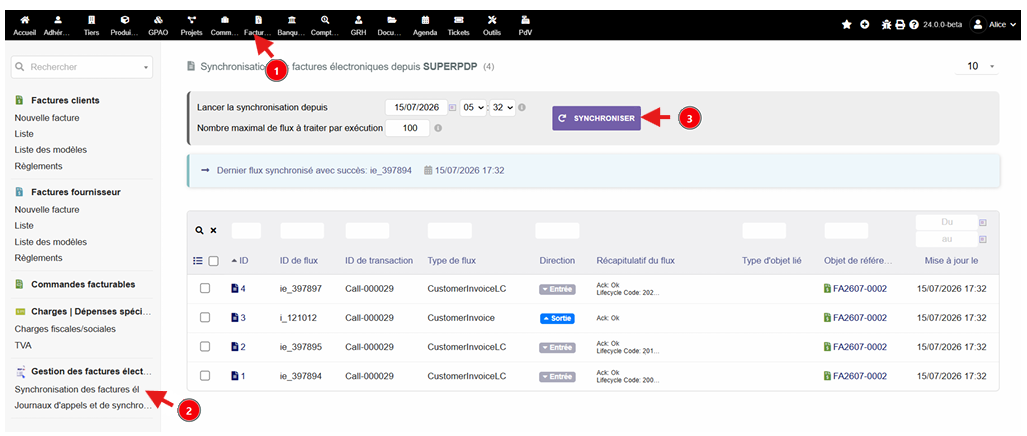Viewport: 1027px width, 436px height.
Task: Open Nouvelle facture under Factures clients
Action: 47,118
